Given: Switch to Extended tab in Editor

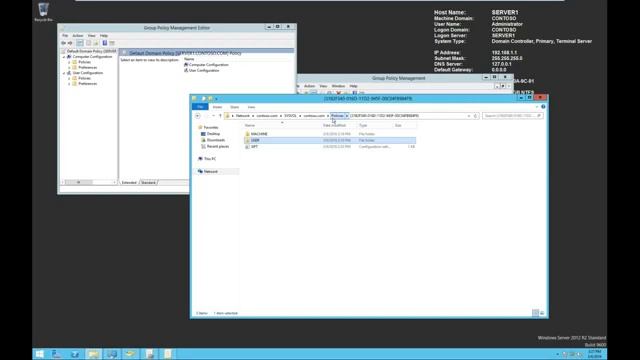Looking at the screenshot, I should [129, 182].
